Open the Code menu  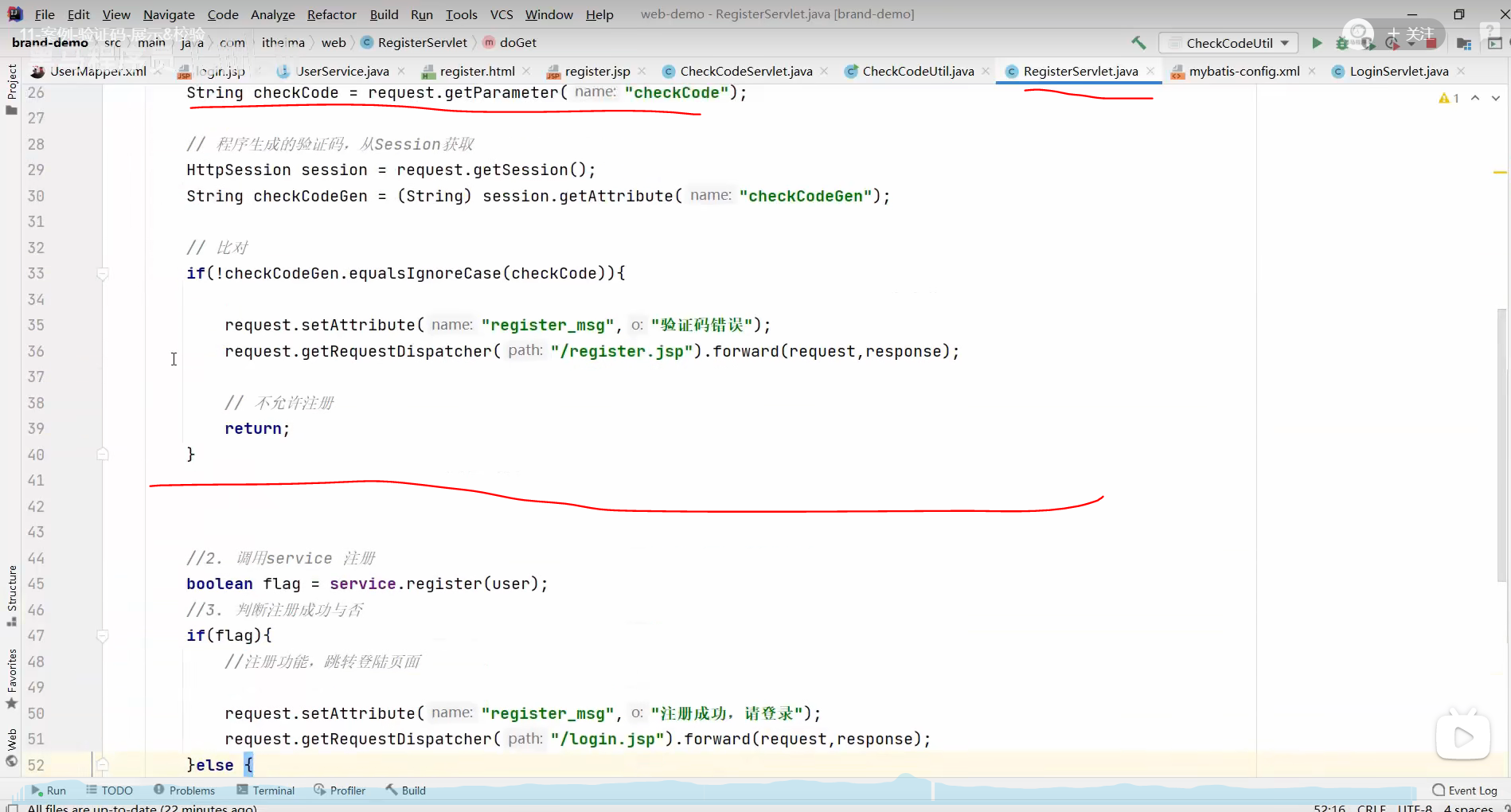[223, 14]
